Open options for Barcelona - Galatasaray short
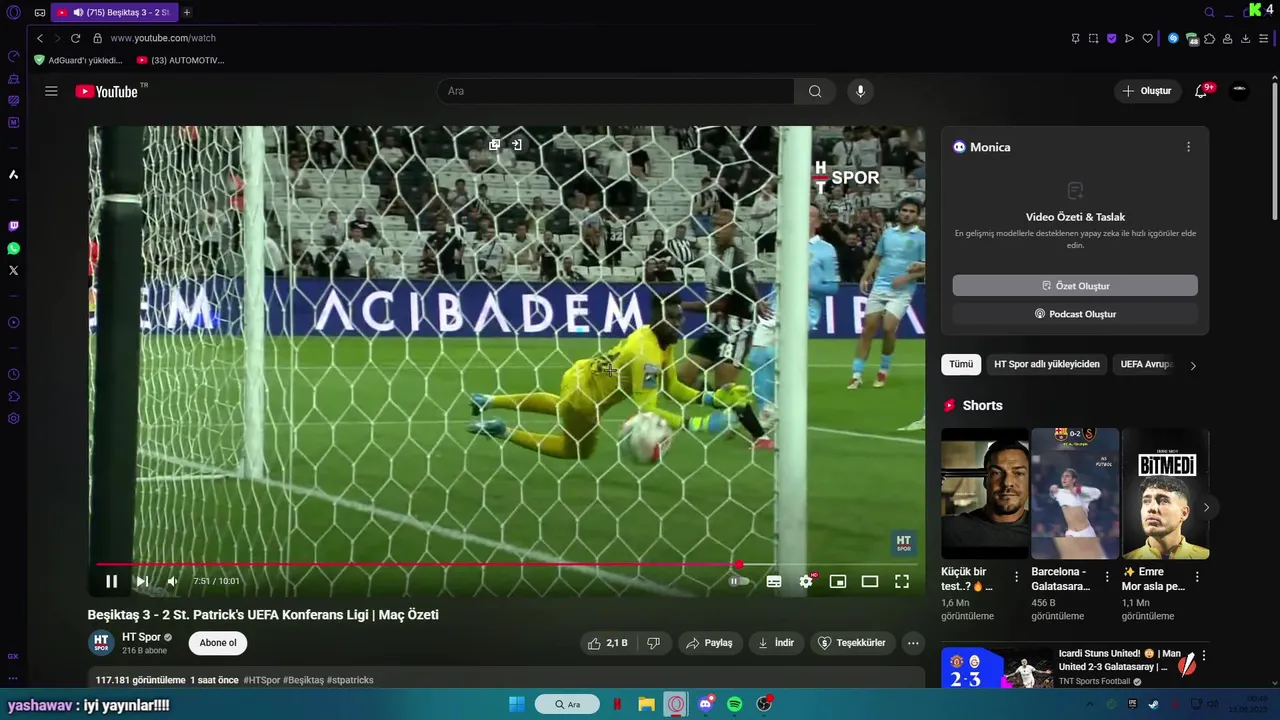Viewport: 1280px width, 720px height. (1107, 577)
